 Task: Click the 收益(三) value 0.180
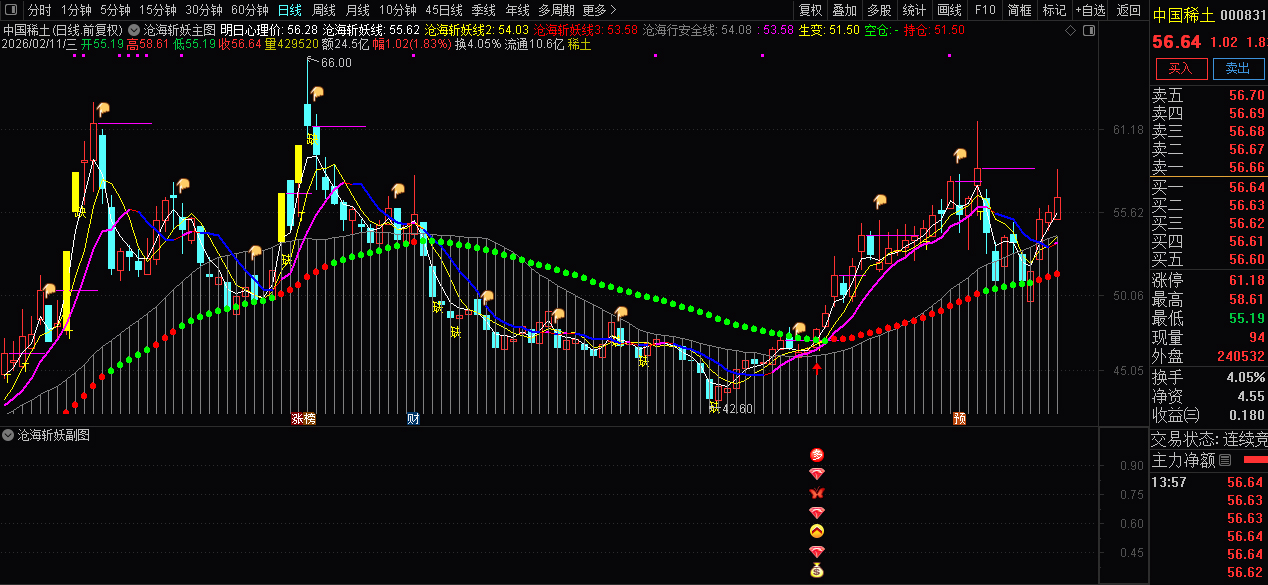coord(1246,415)
